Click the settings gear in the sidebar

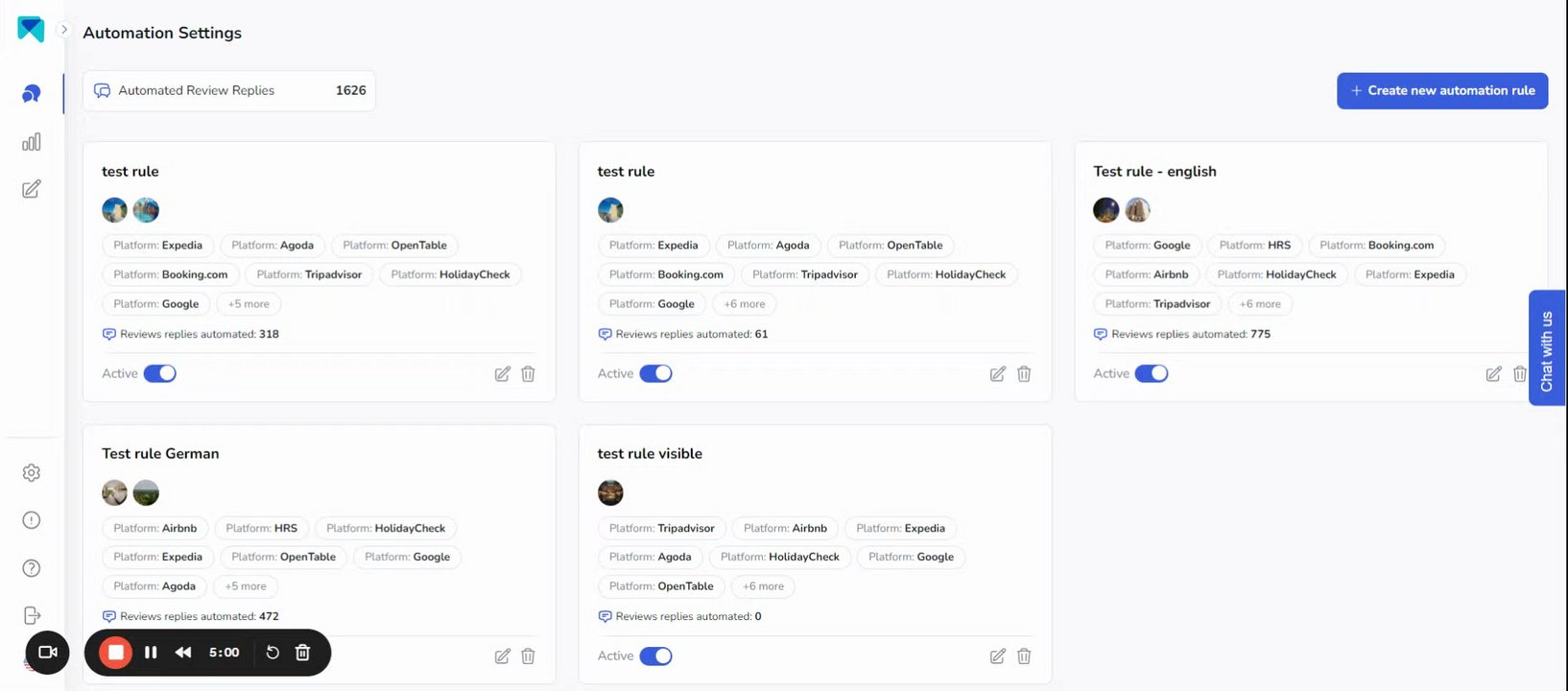(x=32, y=473)
